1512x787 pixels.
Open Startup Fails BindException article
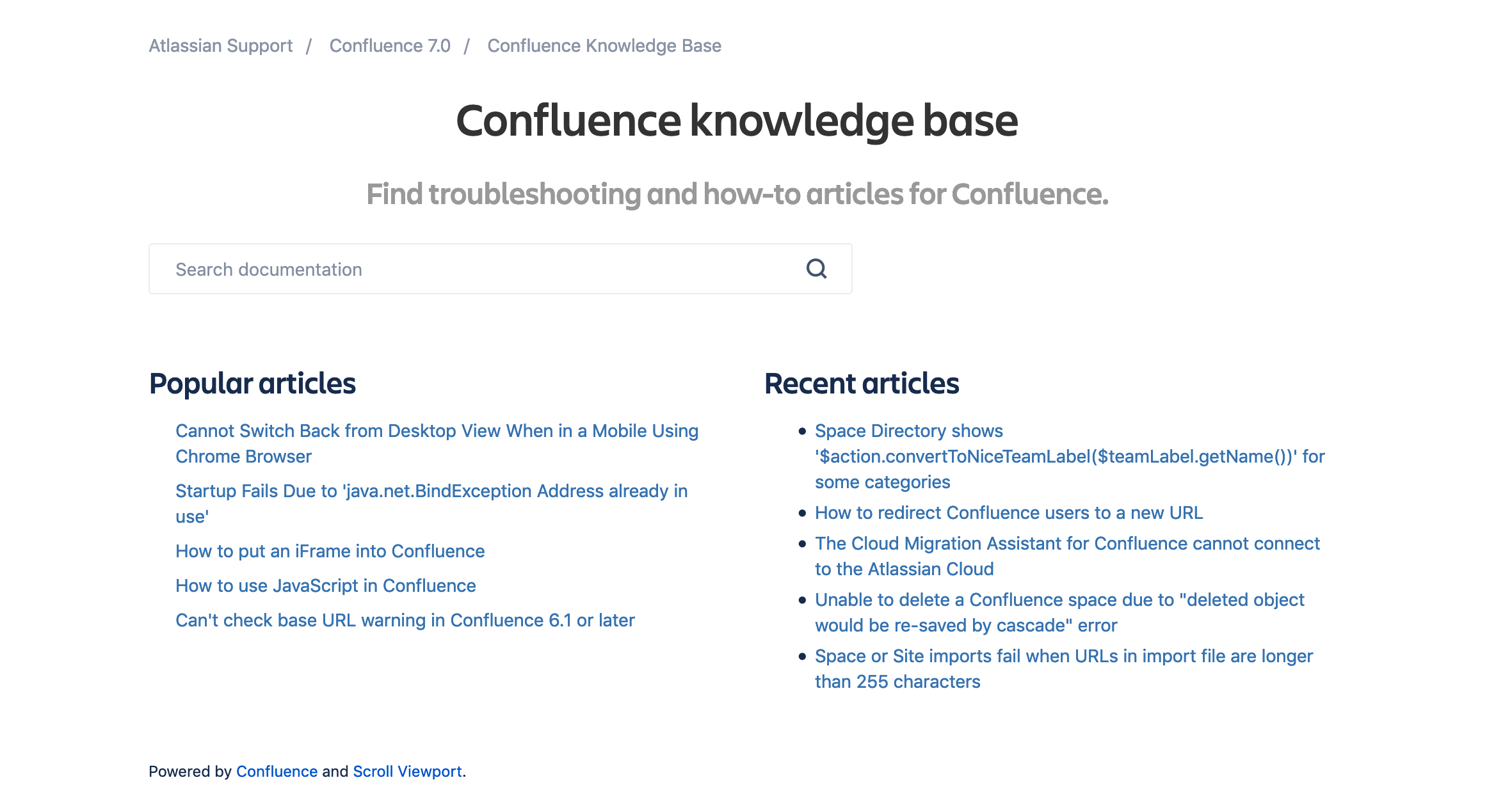[x=432, y=504]
